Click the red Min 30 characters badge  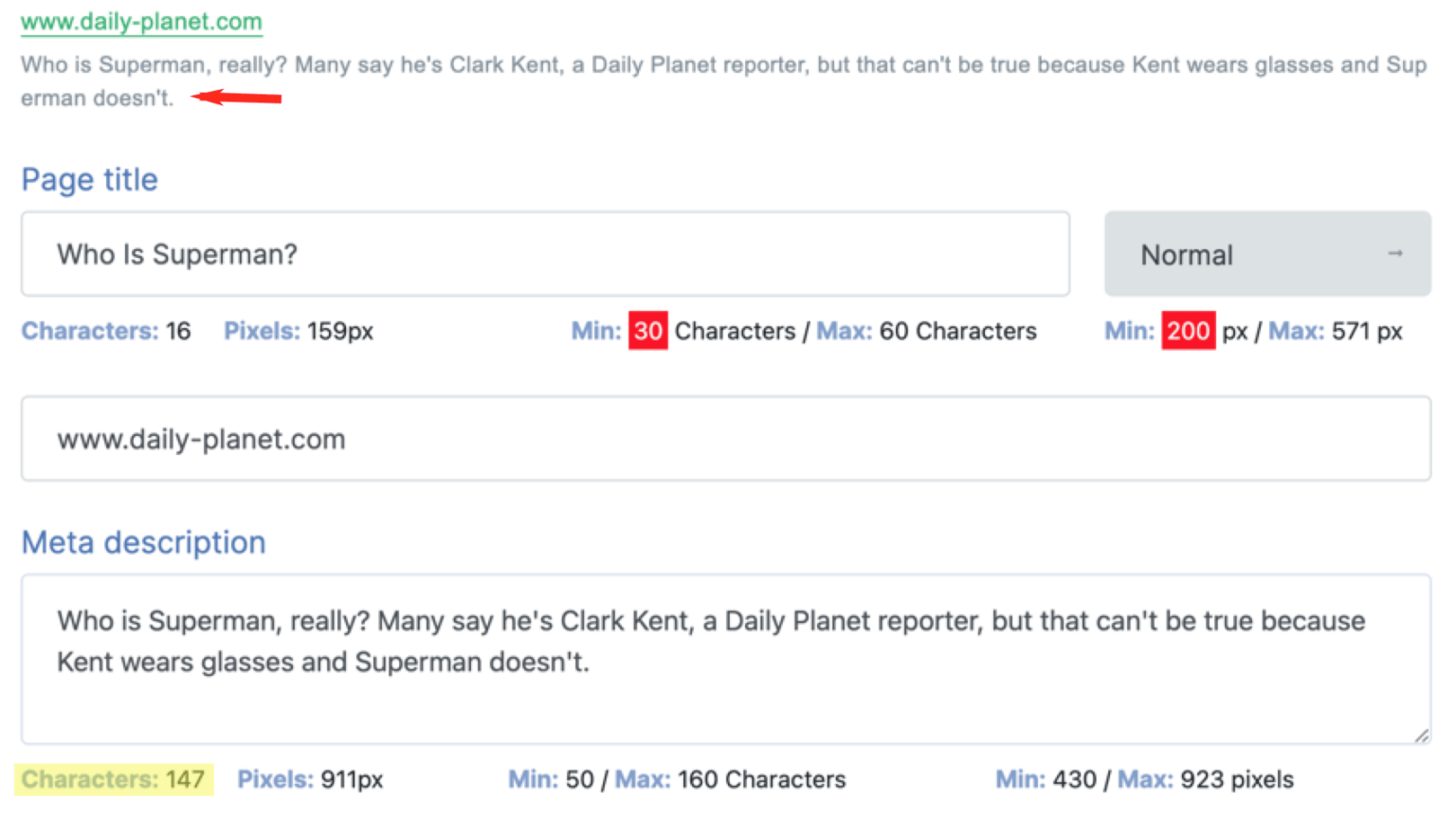point(648,330)
